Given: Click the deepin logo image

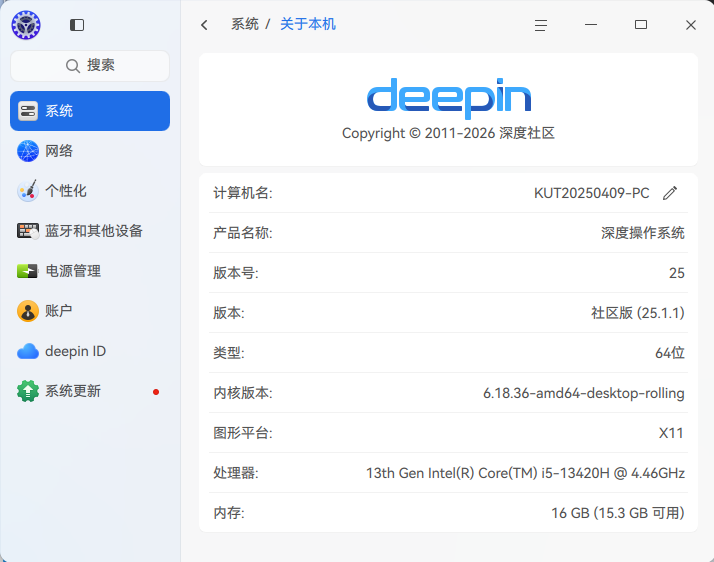Looking at the screenshot, I should [x=449, y=97].
